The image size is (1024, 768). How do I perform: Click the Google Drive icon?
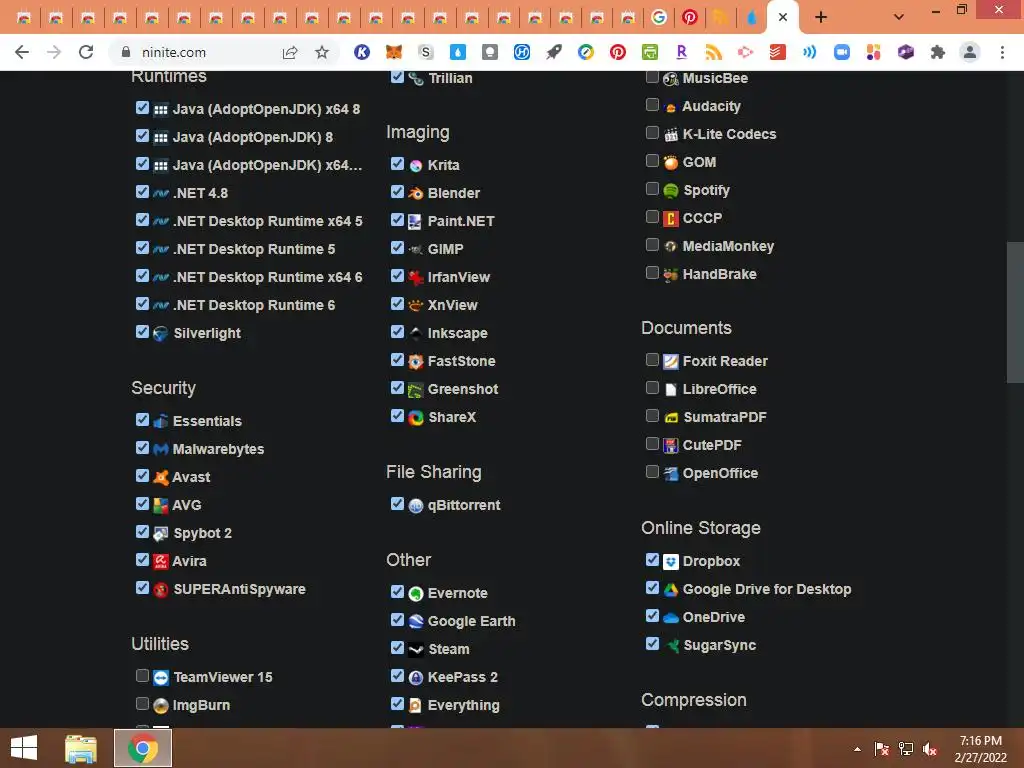click(671, 590)
